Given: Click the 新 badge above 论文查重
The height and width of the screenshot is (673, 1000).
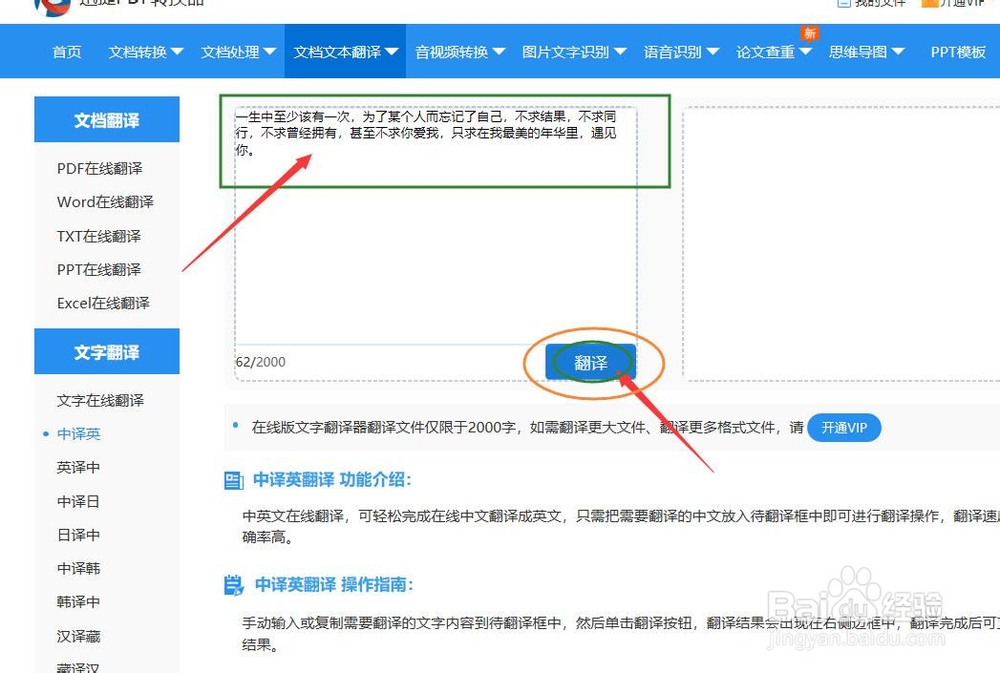Looking at the screenshot, I should coord(810,33).
